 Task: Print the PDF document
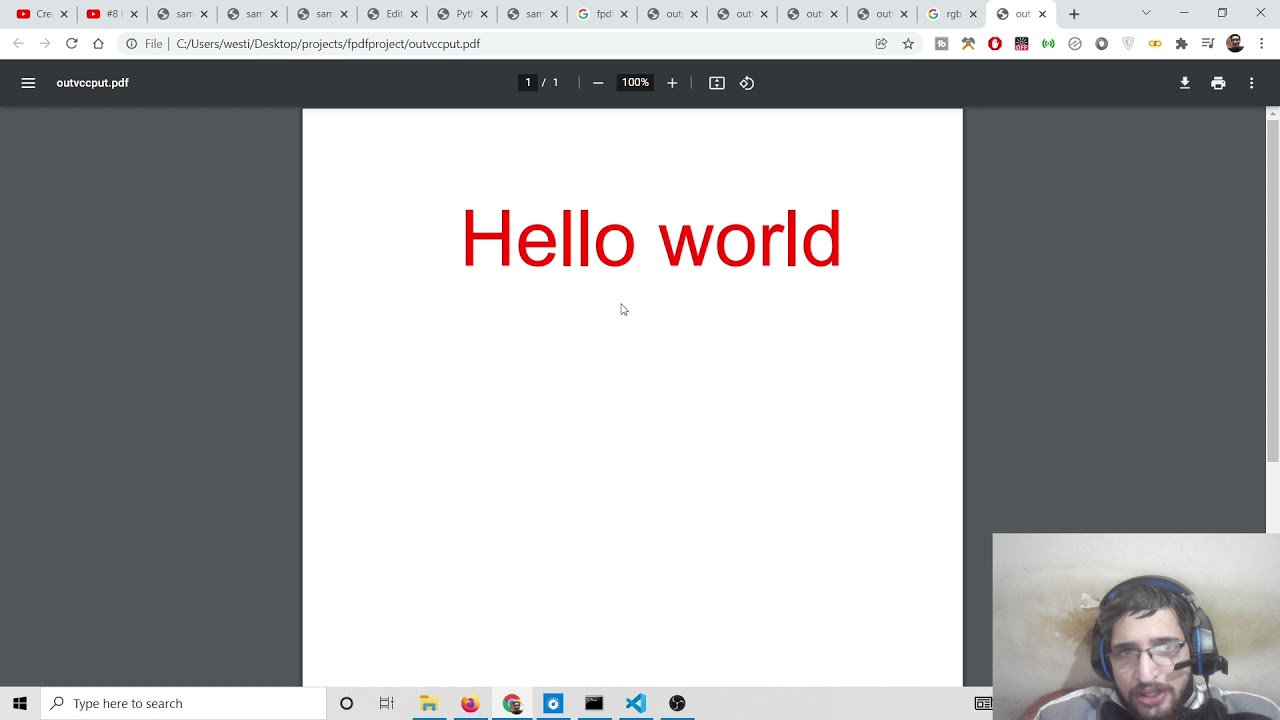click(1218, 83)
